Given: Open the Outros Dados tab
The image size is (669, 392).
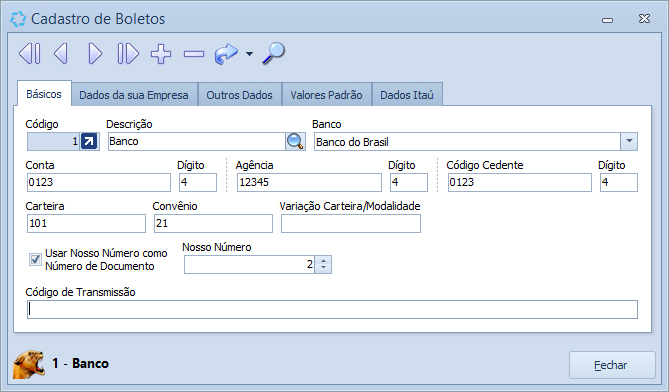Looking at the screenshot, I should click(239, 95).
